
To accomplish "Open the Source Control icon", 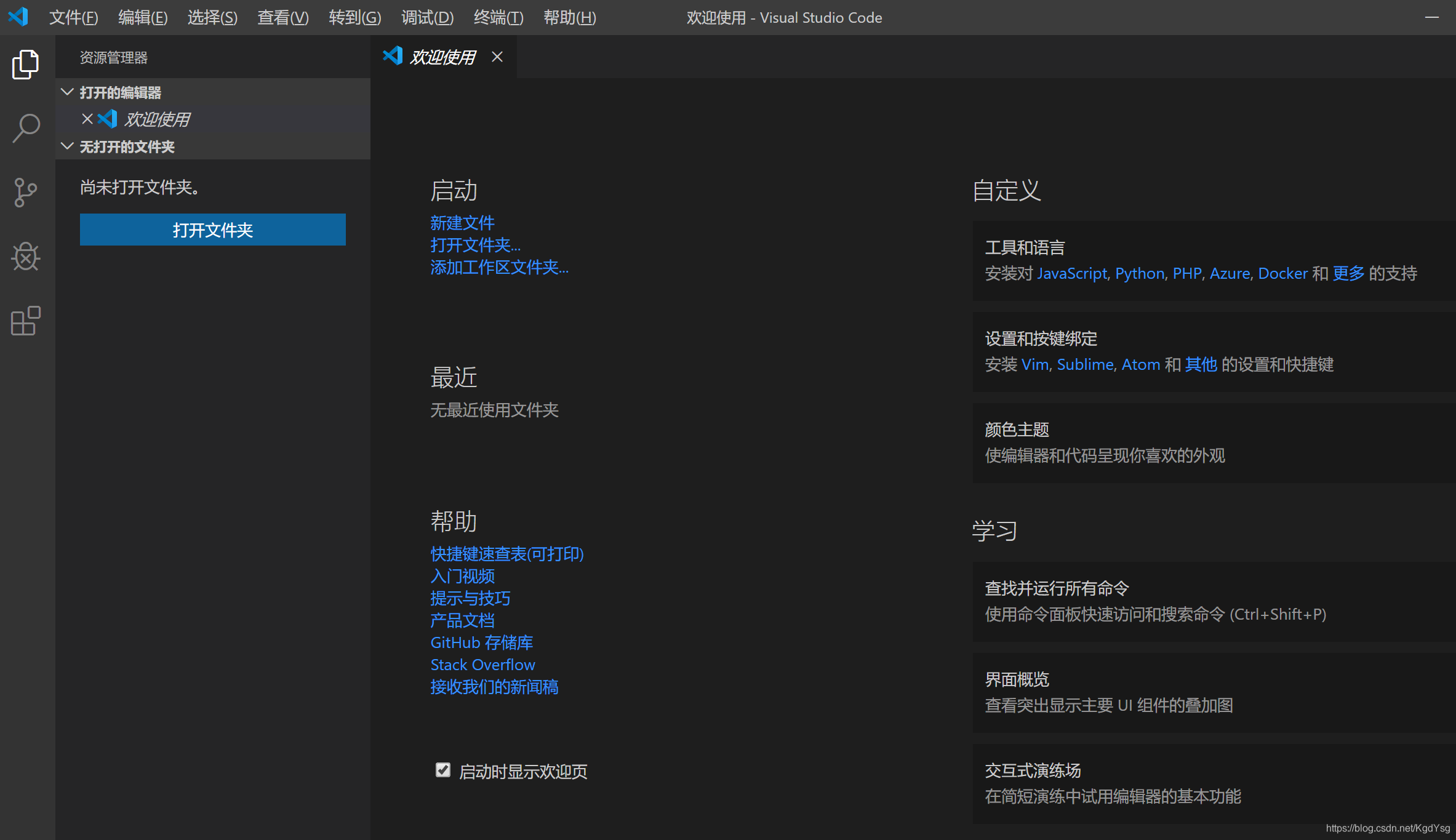I will (25, 193).
